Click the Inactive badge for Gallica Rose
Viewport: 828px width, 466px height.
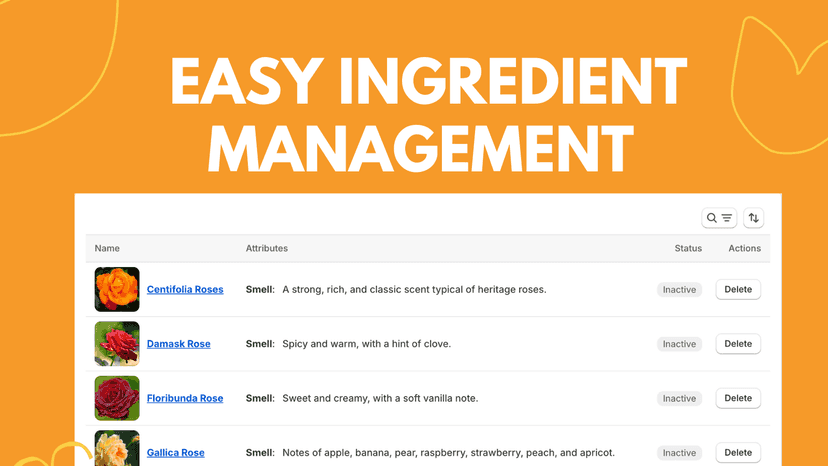(x=679, y=453)
